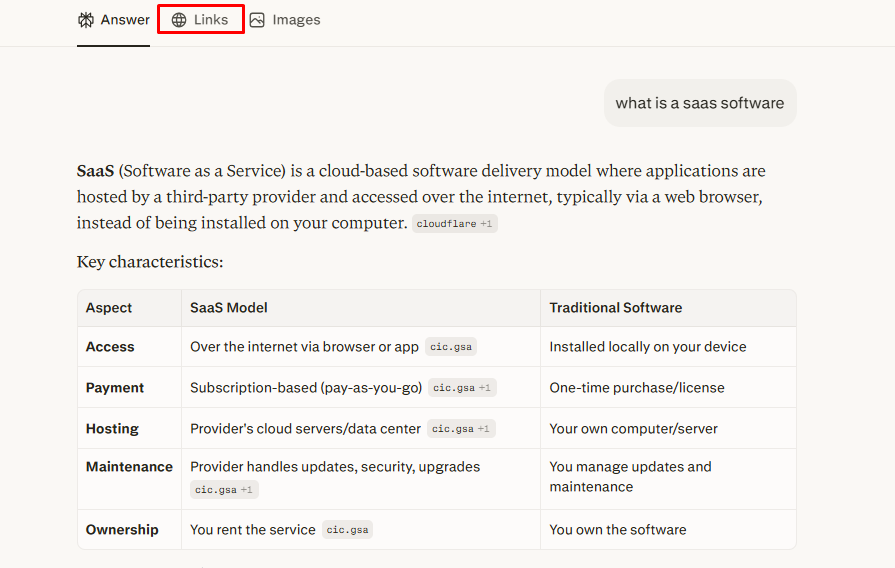Click the Answer tab icon
The height and width of the screenshot is (568, 895).
86,20
